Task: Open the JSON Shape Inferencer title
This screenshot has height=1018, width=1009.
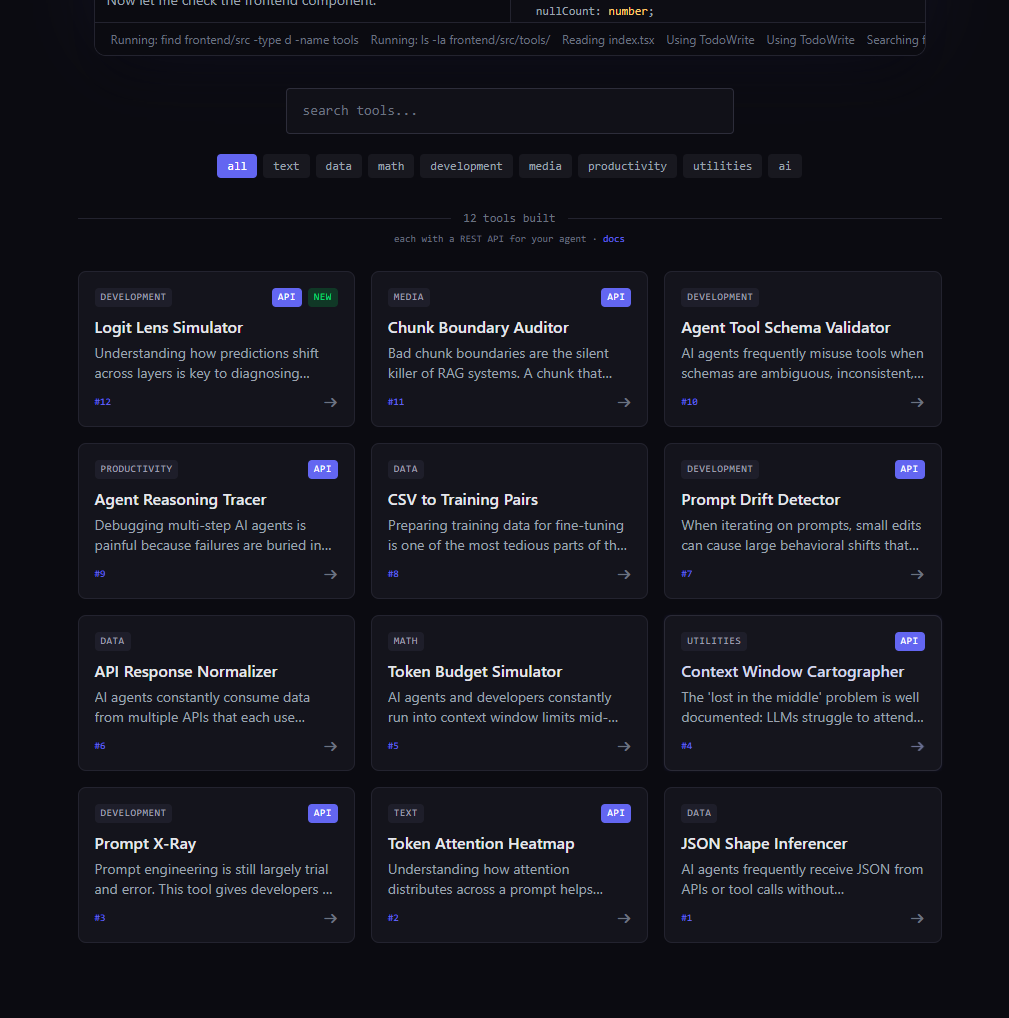Action: 764,844
